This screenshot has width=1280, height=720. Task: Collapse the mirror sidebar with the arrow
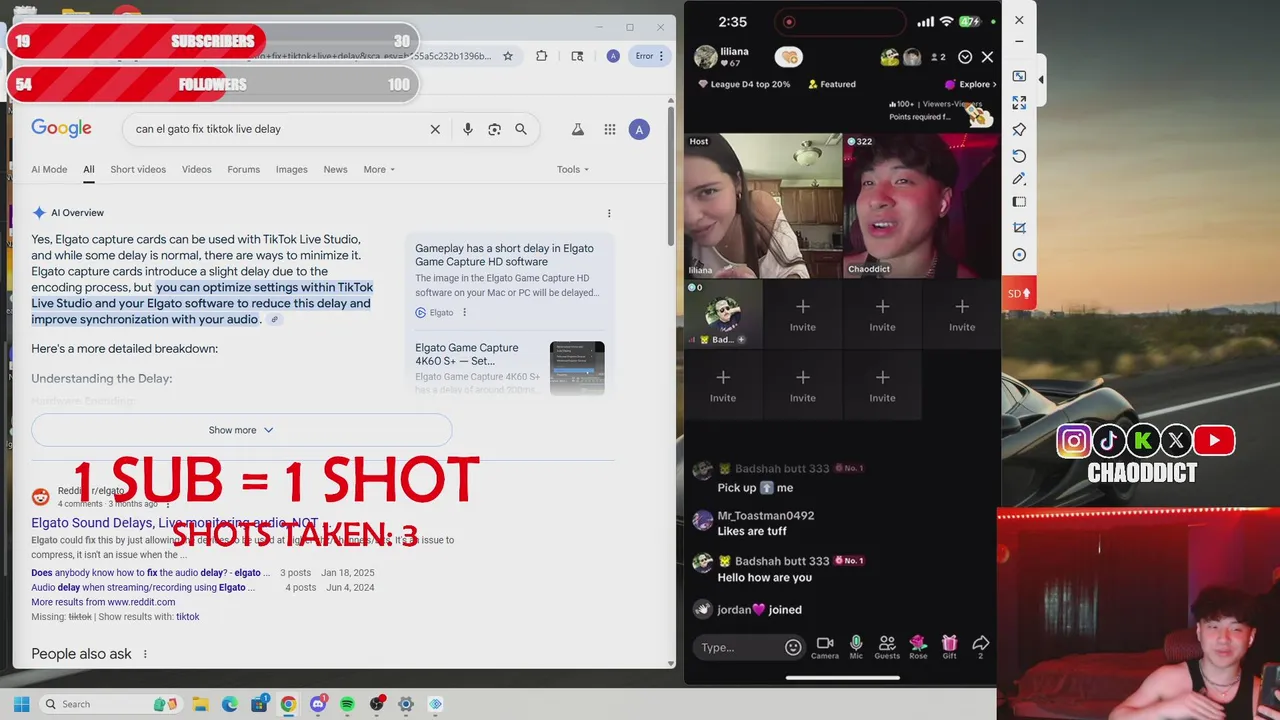pos(1041,79)
